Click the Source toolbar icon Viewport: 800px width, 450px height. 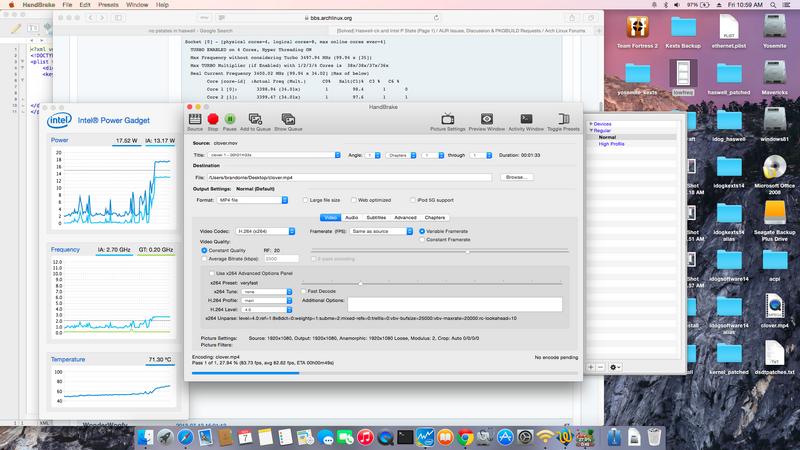click(195, 120)
